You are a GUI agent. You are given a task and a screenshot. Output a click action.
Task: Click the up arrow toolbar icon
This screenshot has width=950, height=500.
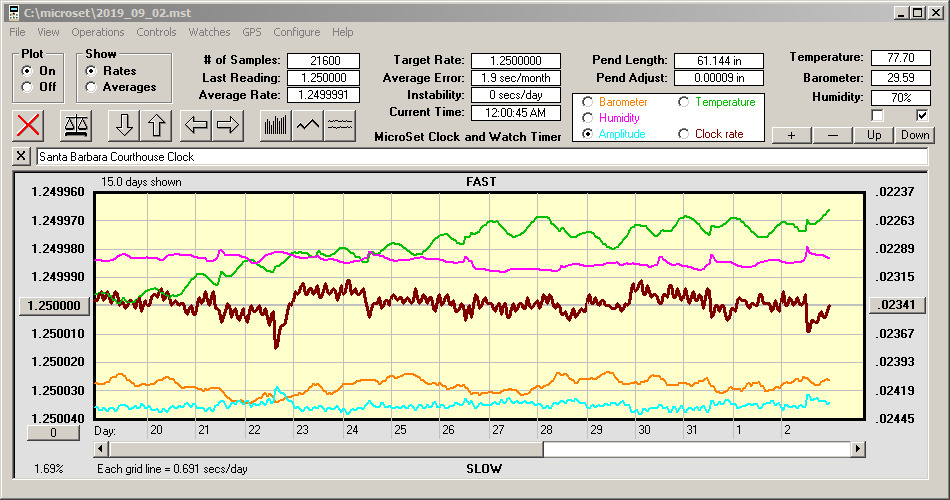tap(156, 125)
